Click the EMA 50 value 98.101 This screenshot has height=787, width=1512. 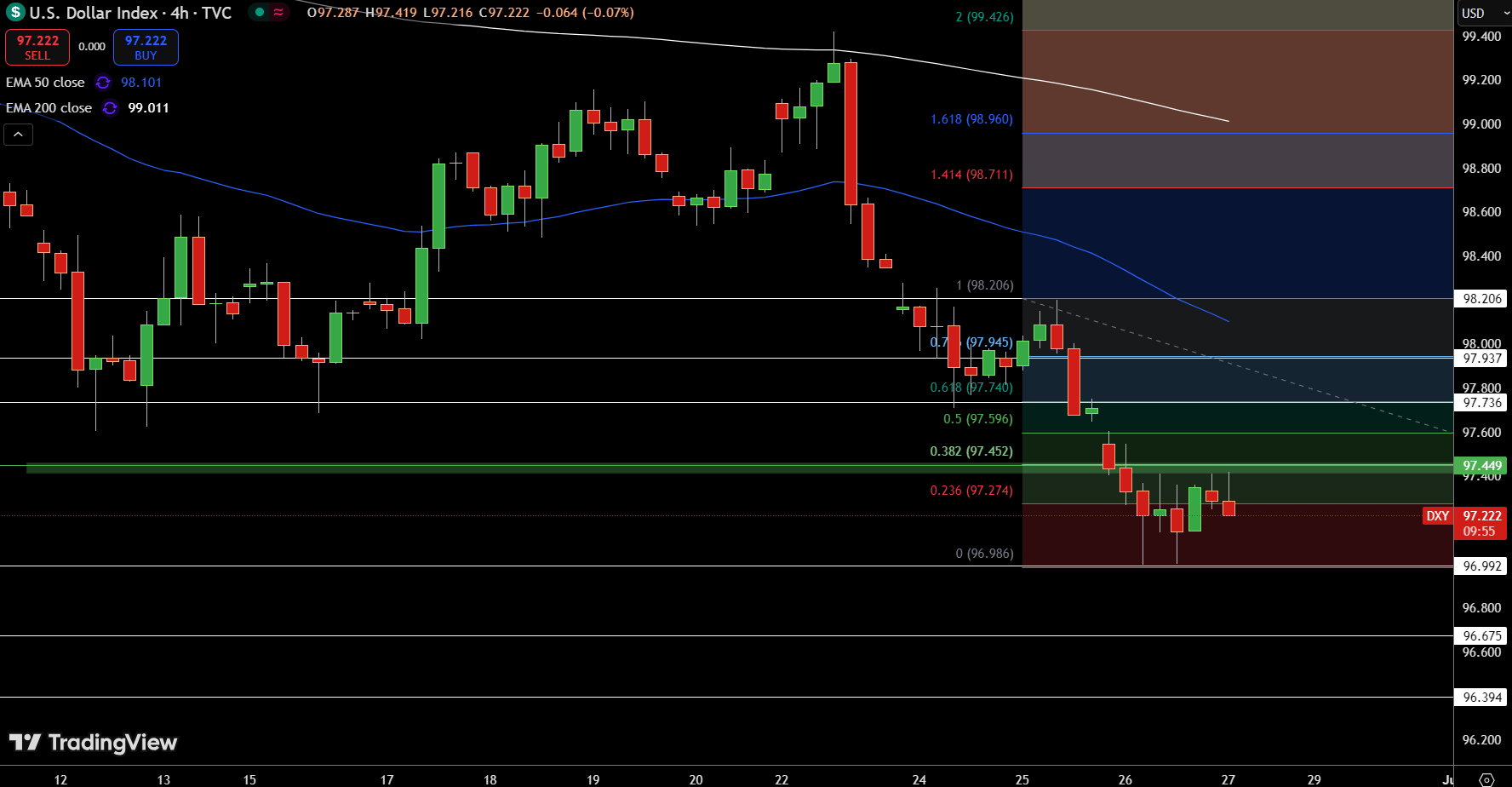pos(141,83)
